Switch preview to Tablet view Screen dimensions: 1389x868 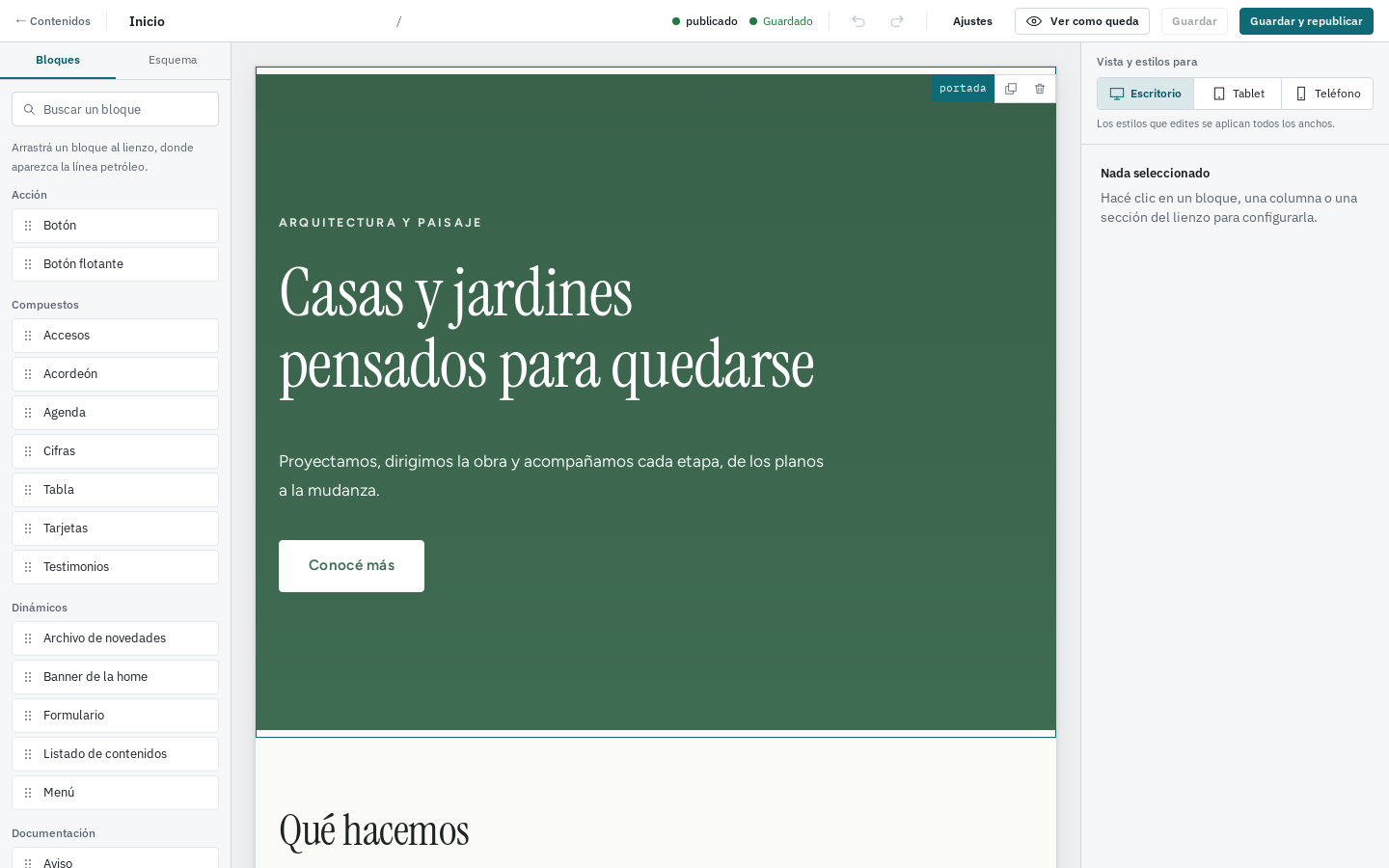point(1239,94)
